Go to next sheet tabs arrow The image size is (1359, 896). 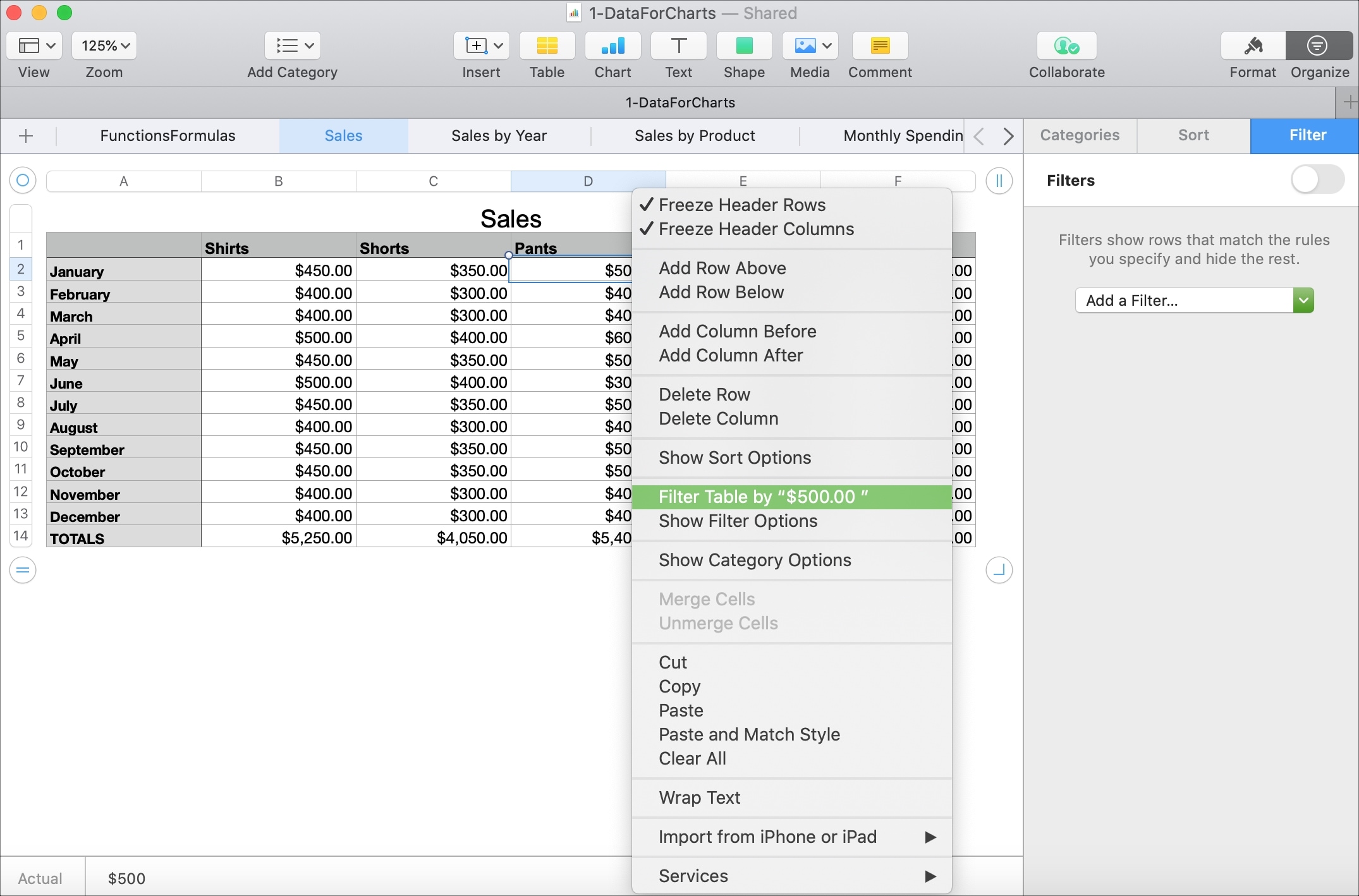(x=1009, y=136)
